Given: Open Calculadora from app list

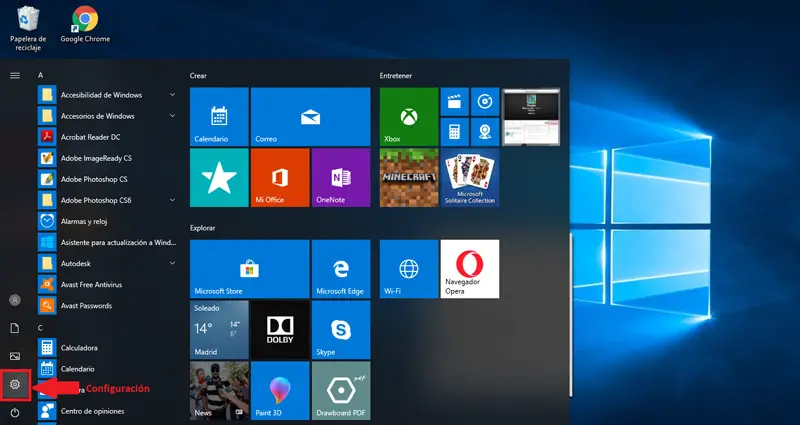Looking at the screenshot, I should point(108,348).
